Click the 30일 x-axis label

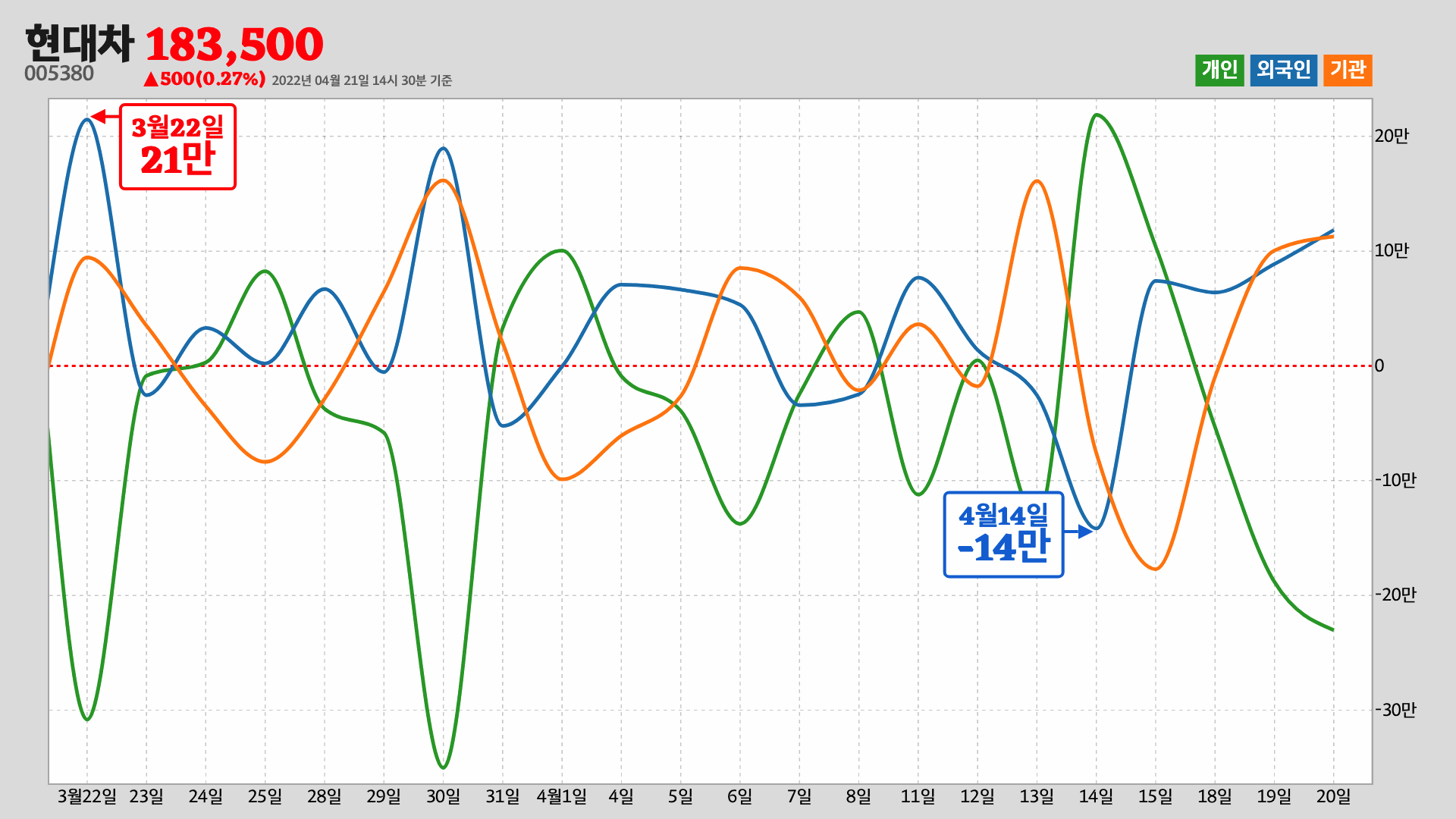[x=443, y=796]
